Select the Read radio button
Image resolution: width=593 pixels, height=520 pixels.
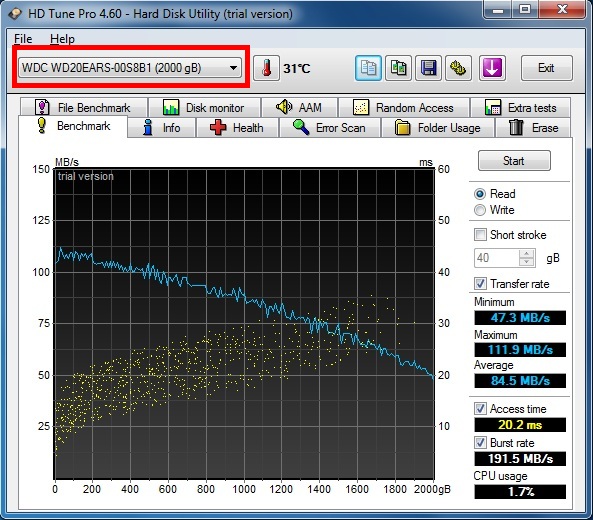tap(480, 194)
